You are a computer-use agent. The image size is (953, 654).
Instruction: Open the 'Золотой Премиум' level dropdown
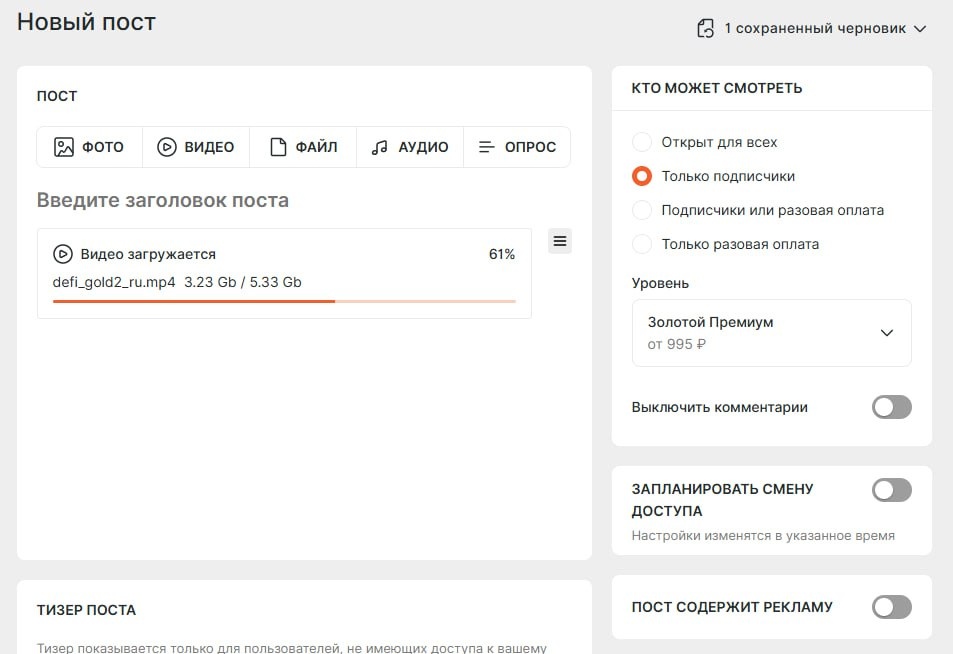click(x=771, y=333)
